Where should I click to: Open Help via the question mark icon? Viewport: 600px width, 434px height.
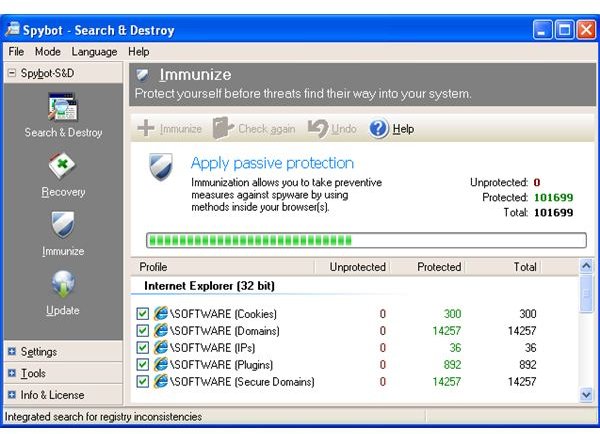click(379, 129)
